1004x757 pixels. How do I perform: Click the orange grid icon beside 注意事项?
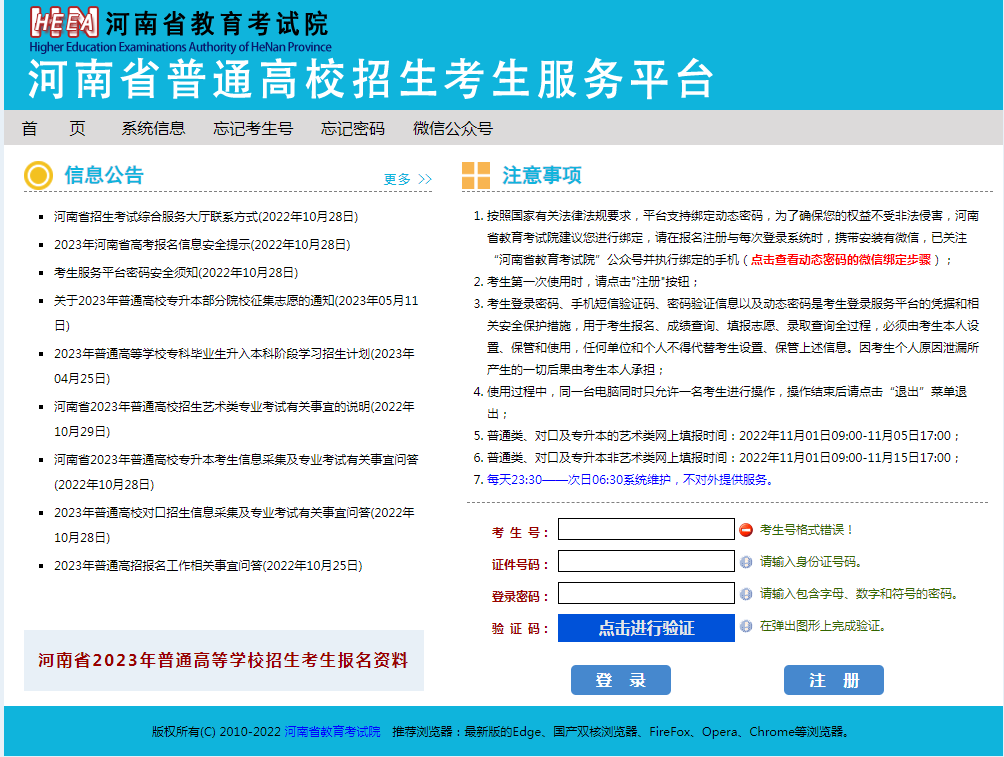click(476, 176)
